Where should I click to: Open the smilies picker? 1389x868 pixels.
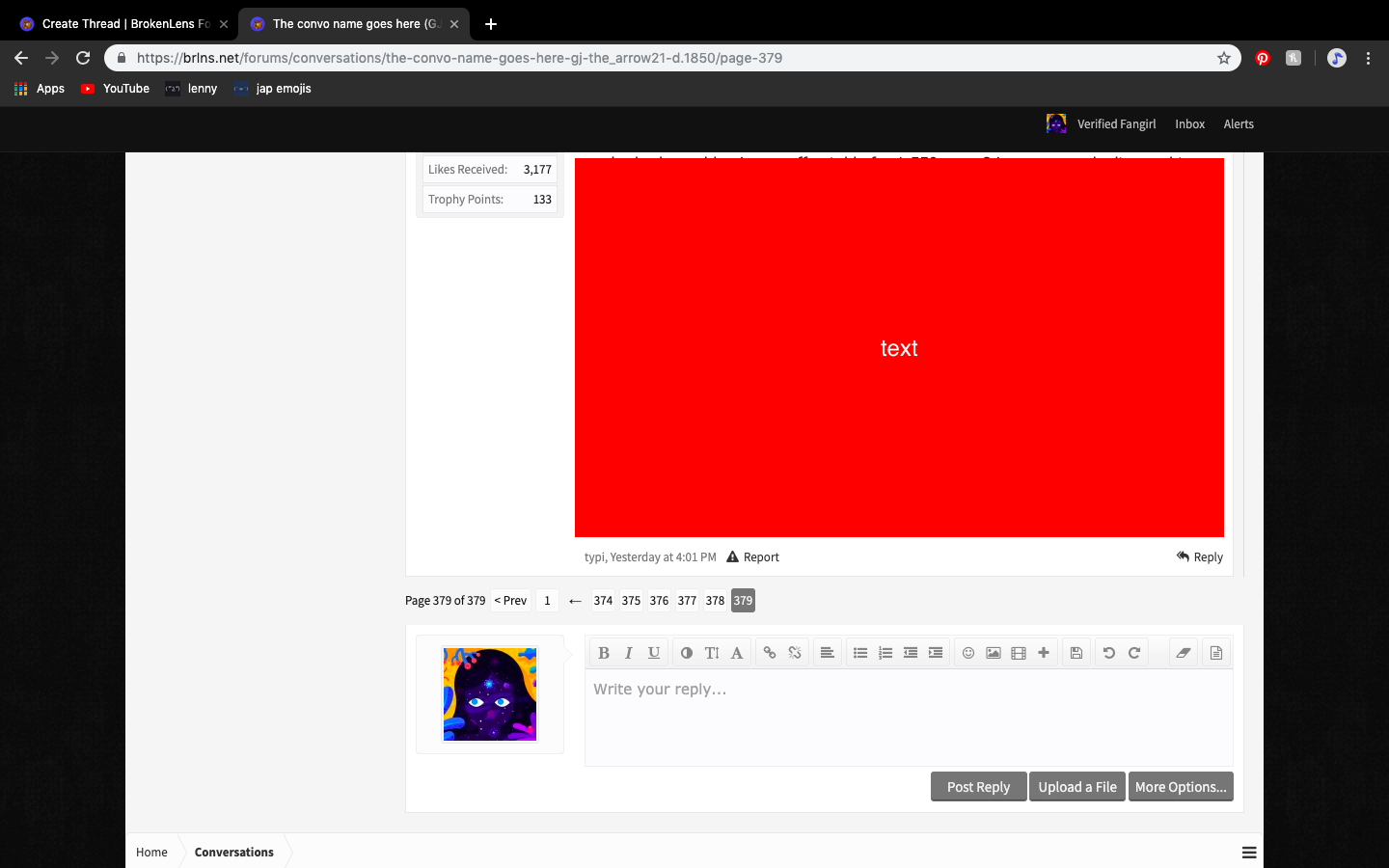pos(968,653)
